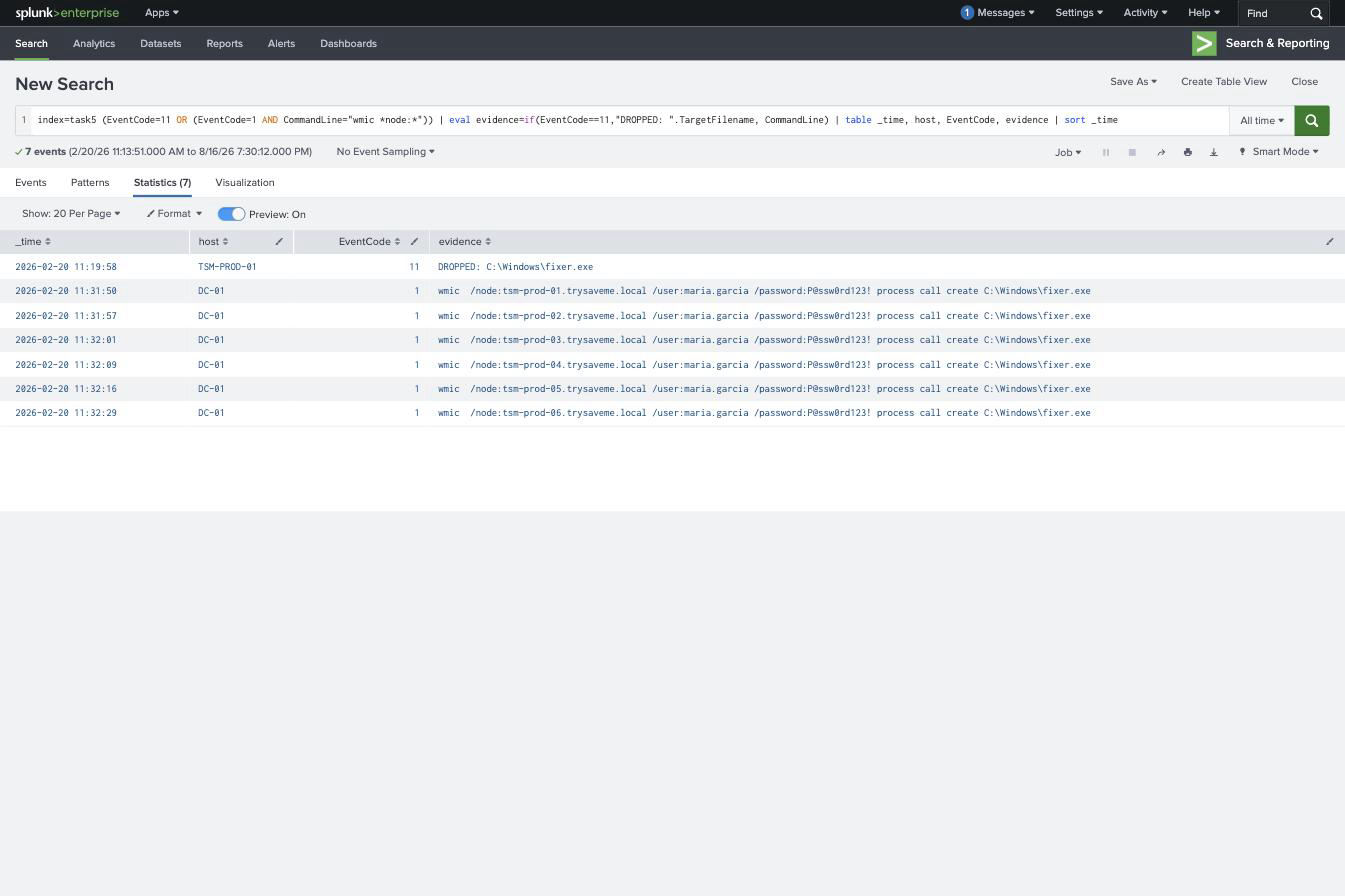The height and width of the screenshot is (896, 1345).
Task: Open the Alerts nav item
Action: (x=281, y=44)
